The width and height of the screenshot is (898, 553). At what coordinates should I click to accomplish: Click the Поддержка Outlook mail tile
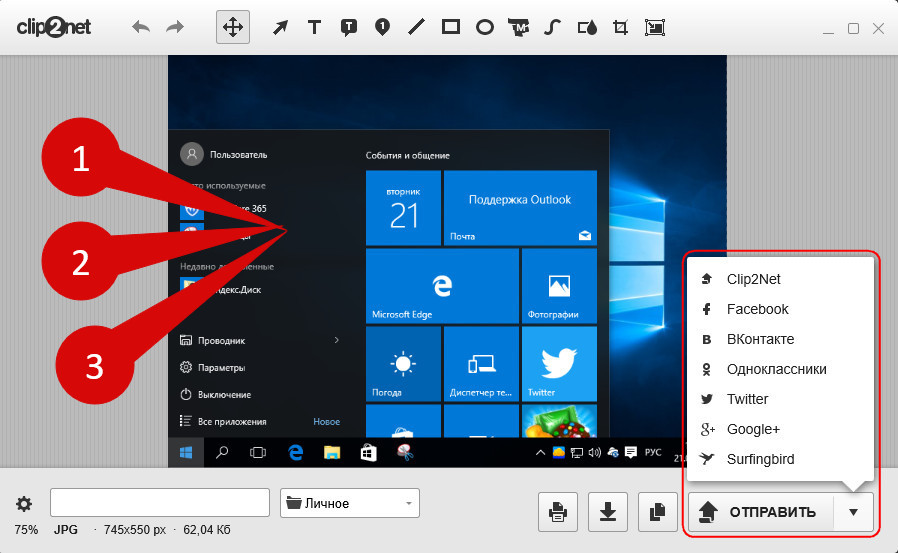[x=520, y=208]
